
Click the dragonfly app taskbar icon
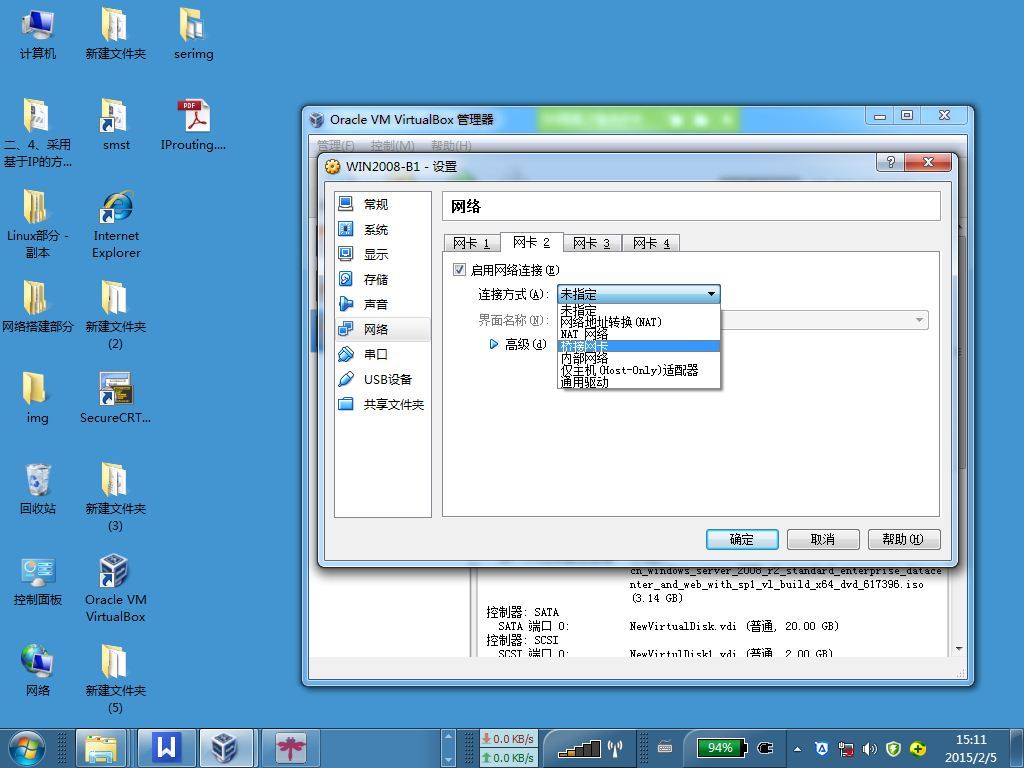(x=290, y=748)
